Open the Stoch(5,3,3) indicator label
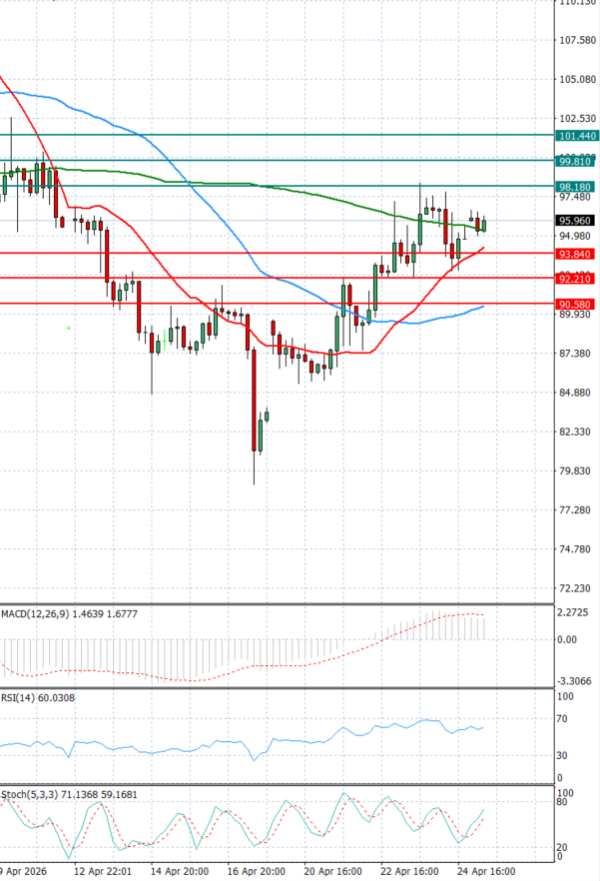This screenshot has height=881, width=600. point(26,793)
